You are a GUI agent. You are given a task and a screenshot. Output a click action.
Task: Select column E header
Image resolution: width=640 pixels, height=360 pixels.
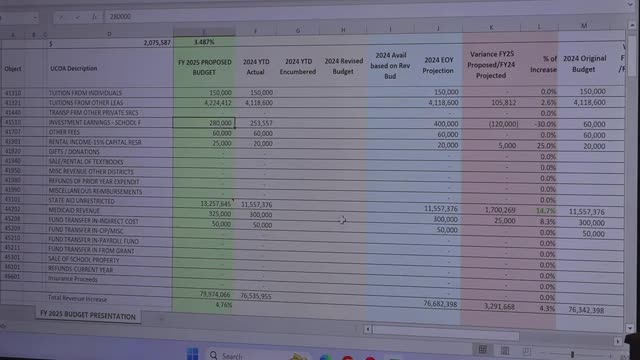click(x=204, y=31)
